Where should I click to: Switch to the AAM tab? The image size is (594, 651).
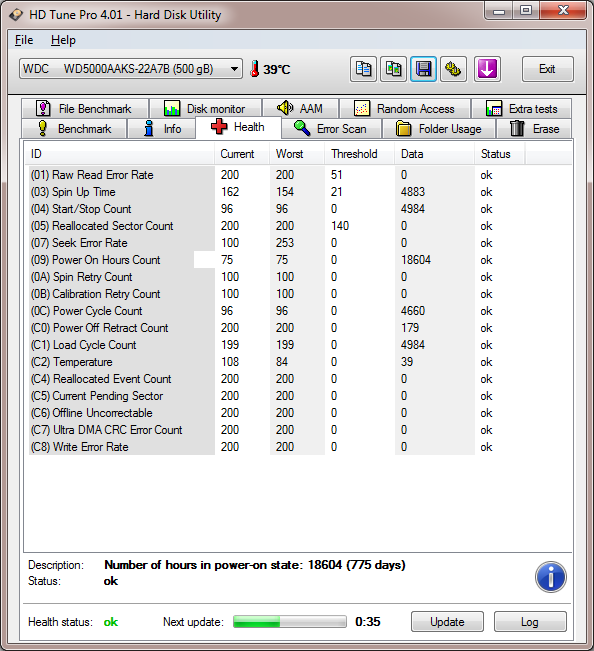(x=300, y=109)
